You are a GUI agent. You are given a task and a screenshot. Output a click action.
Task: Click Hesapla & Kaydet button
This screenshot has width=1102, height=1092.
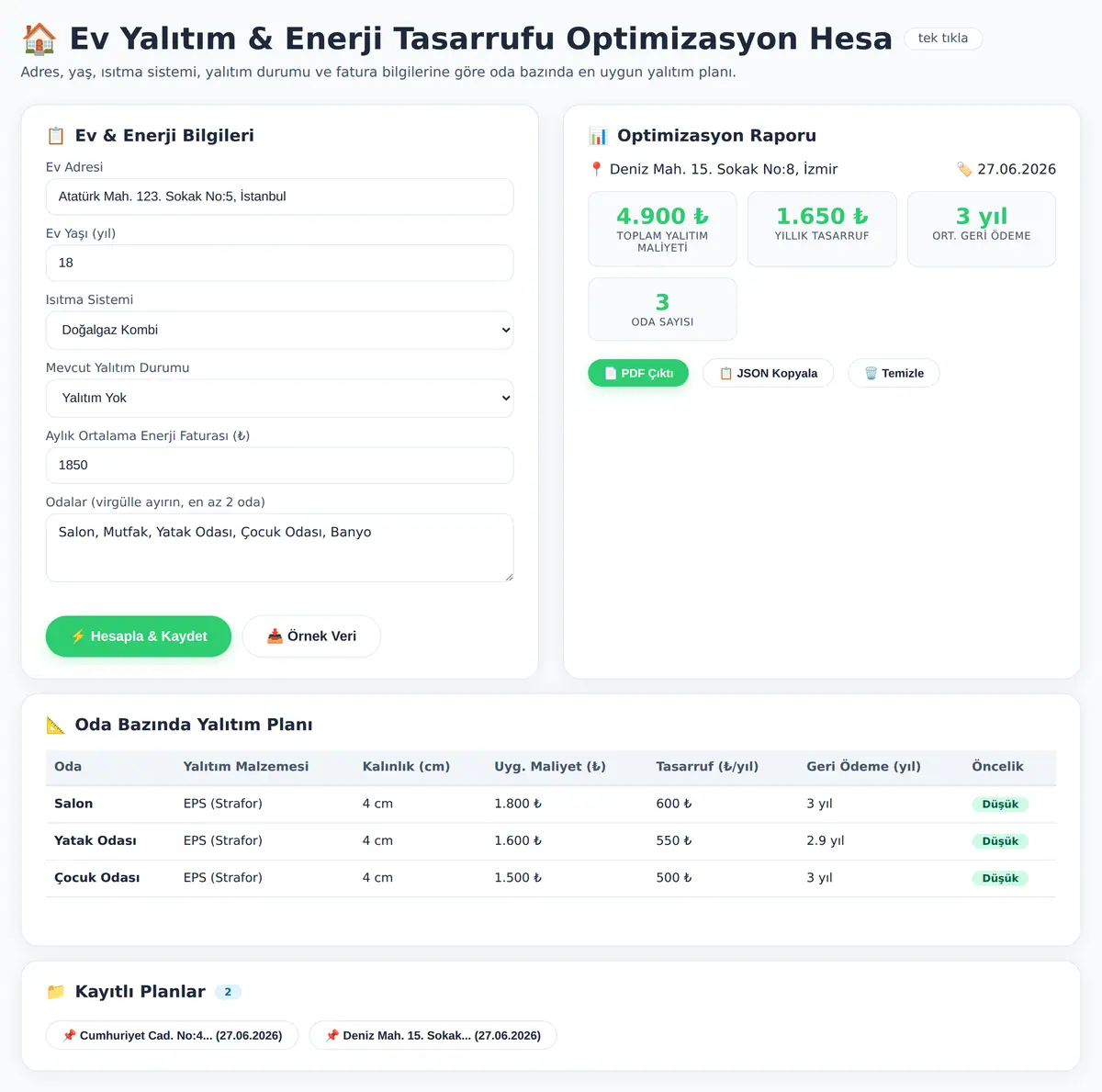tap(139, 636)
